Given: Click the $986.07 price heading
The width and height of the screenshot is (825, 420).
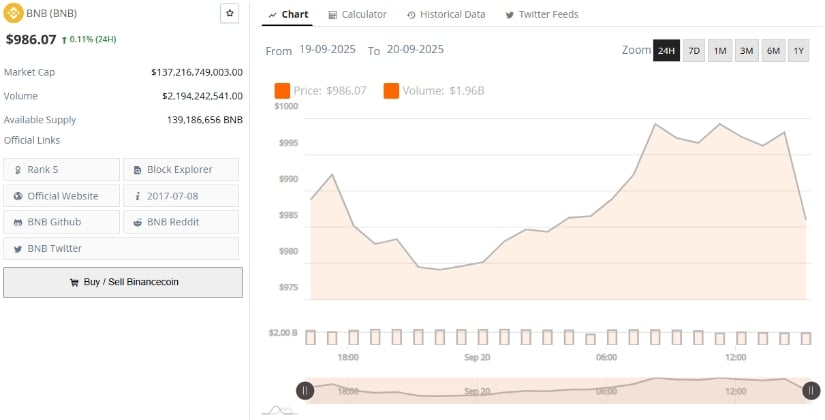Looking at the screenshot, I should 31,39.
